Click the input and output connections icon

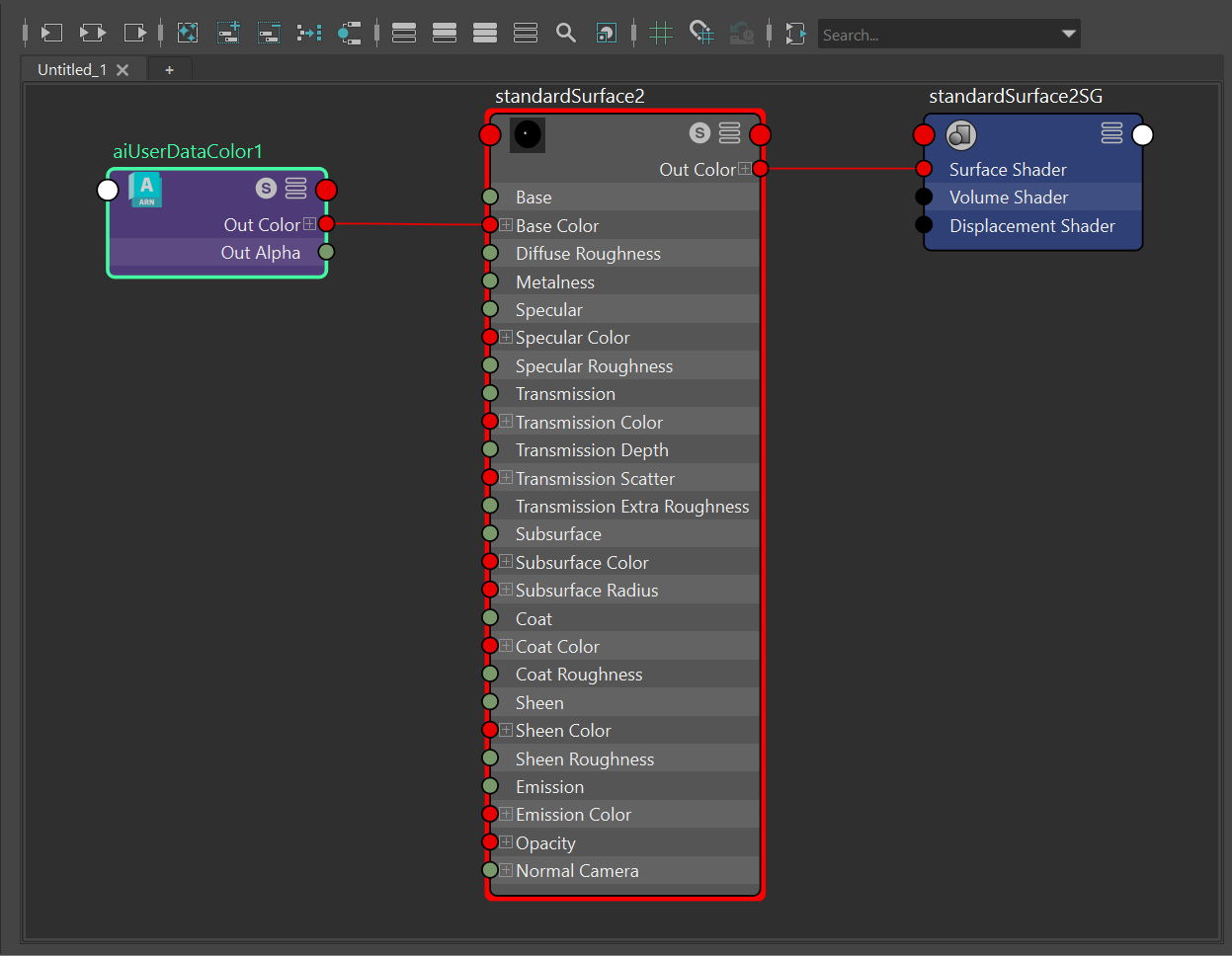93,34
